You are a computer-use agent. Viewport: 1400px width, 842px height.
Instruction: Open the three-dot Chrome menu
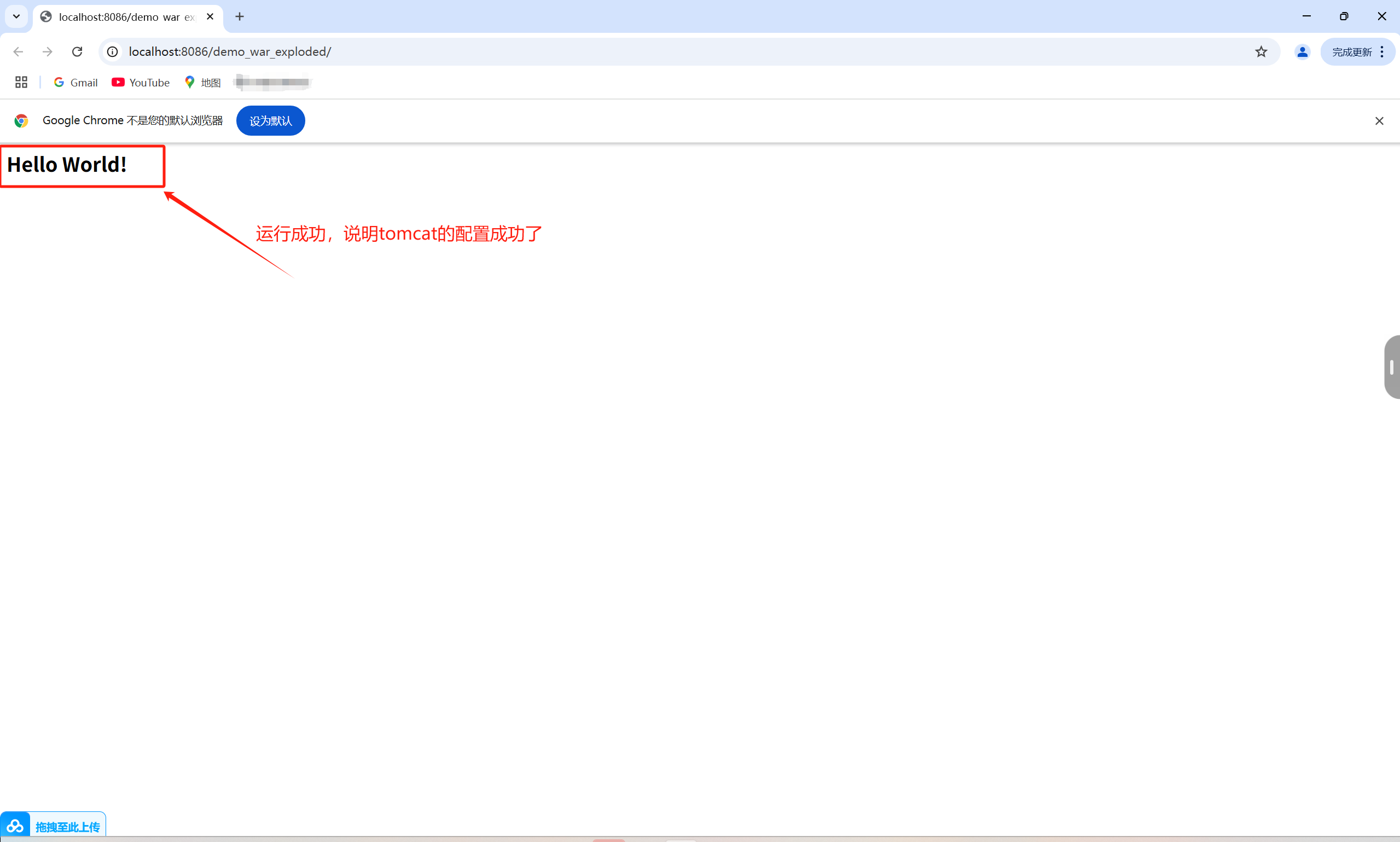click(1382, 51)
